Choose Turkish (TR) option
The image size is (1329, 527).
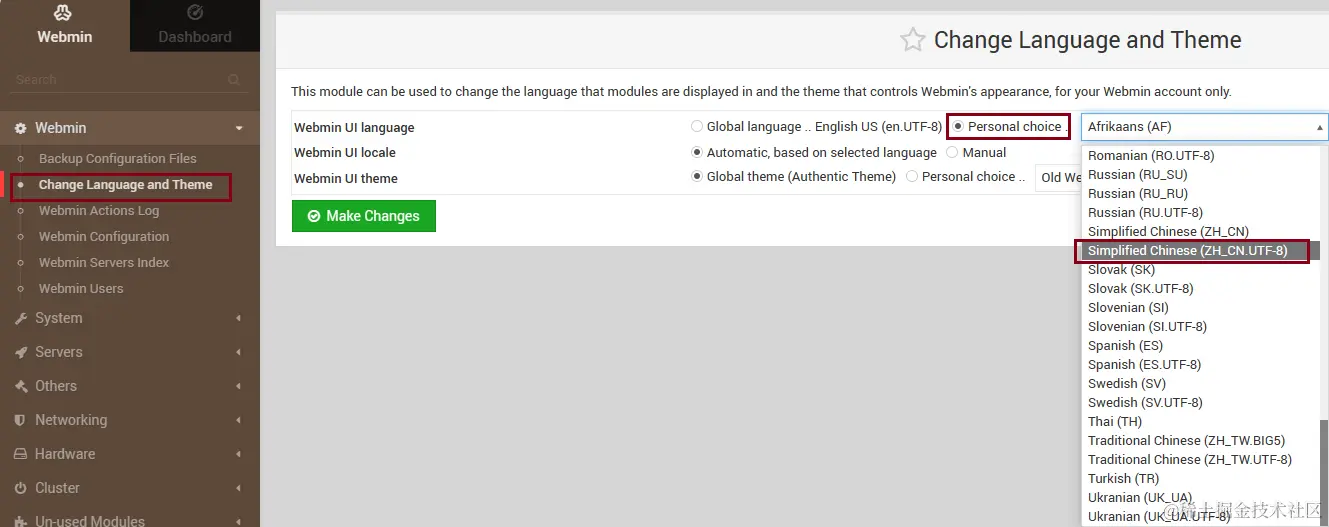pyautogui.click(x=1200, y=479)
